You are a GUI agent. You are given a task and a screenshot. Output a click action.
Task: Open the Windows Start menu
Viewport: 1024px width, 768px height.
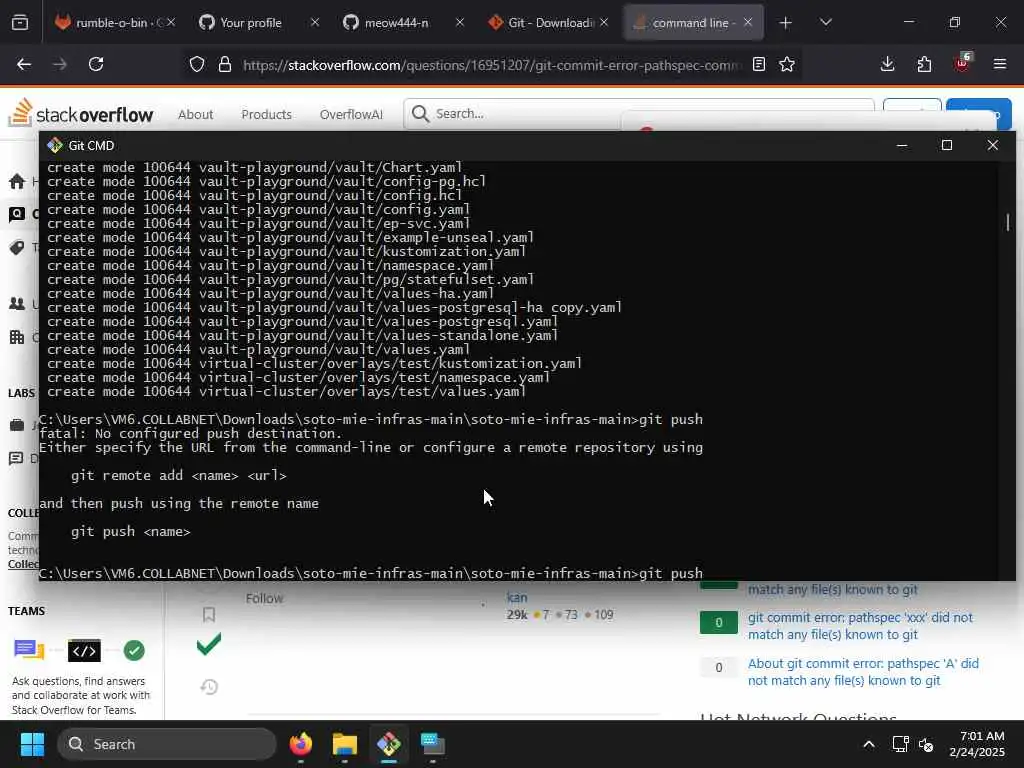(32, 744)
